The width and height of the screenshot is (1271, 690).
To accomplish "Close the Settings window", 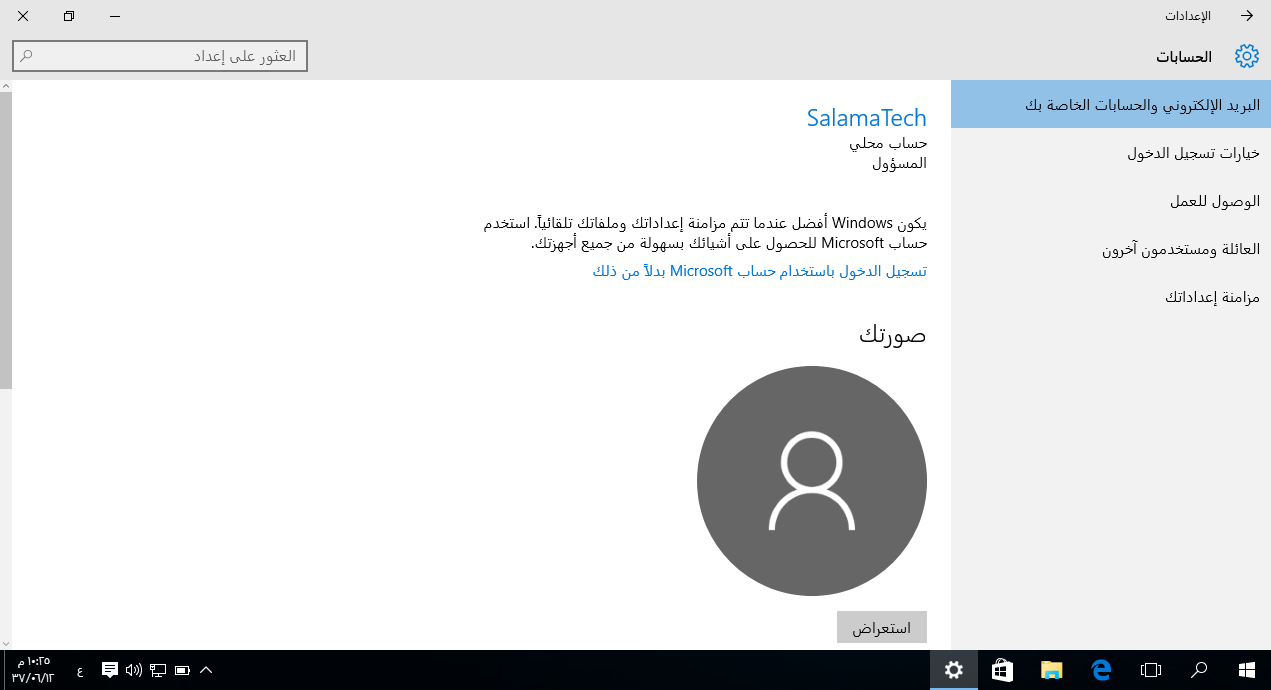I will point(23,16).
